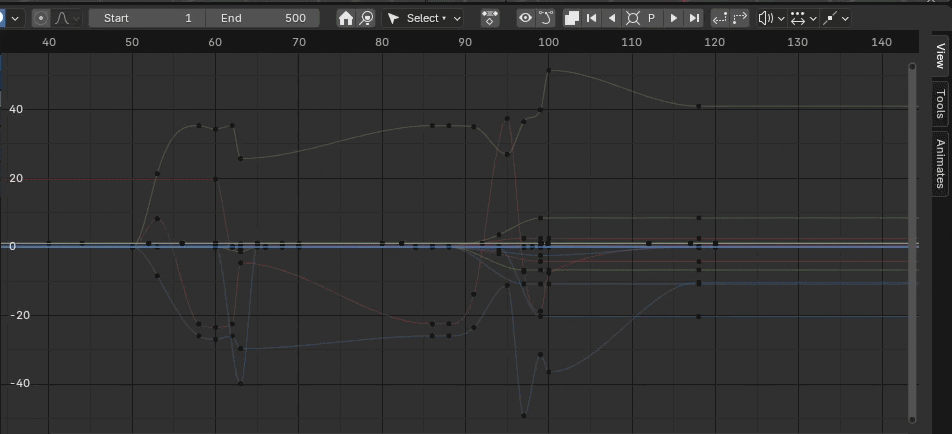This screenshot has height=434, width=952.
Task: Open the Animates sidebar tab
Action: pyautogui.click(x=940, y=163)
